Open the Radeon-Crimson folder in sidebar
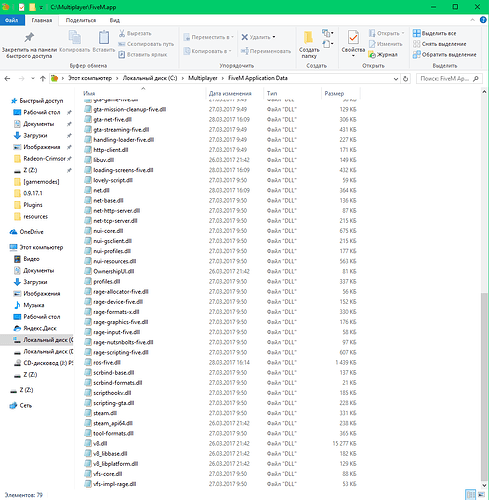This screenshot has width=489, height=500. [44, 159]
